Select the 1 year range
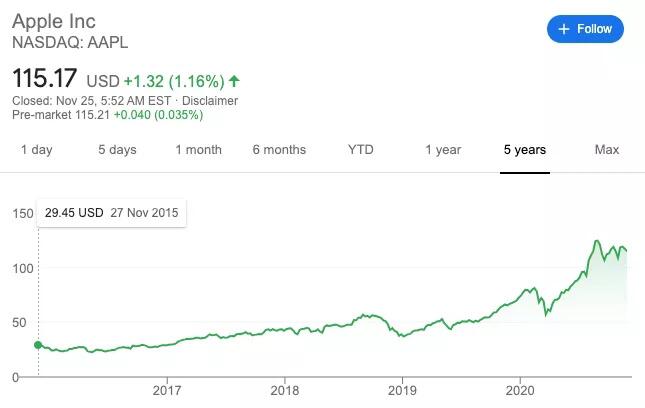This screenshot has height=408, width=645. [x=443, y=150]
